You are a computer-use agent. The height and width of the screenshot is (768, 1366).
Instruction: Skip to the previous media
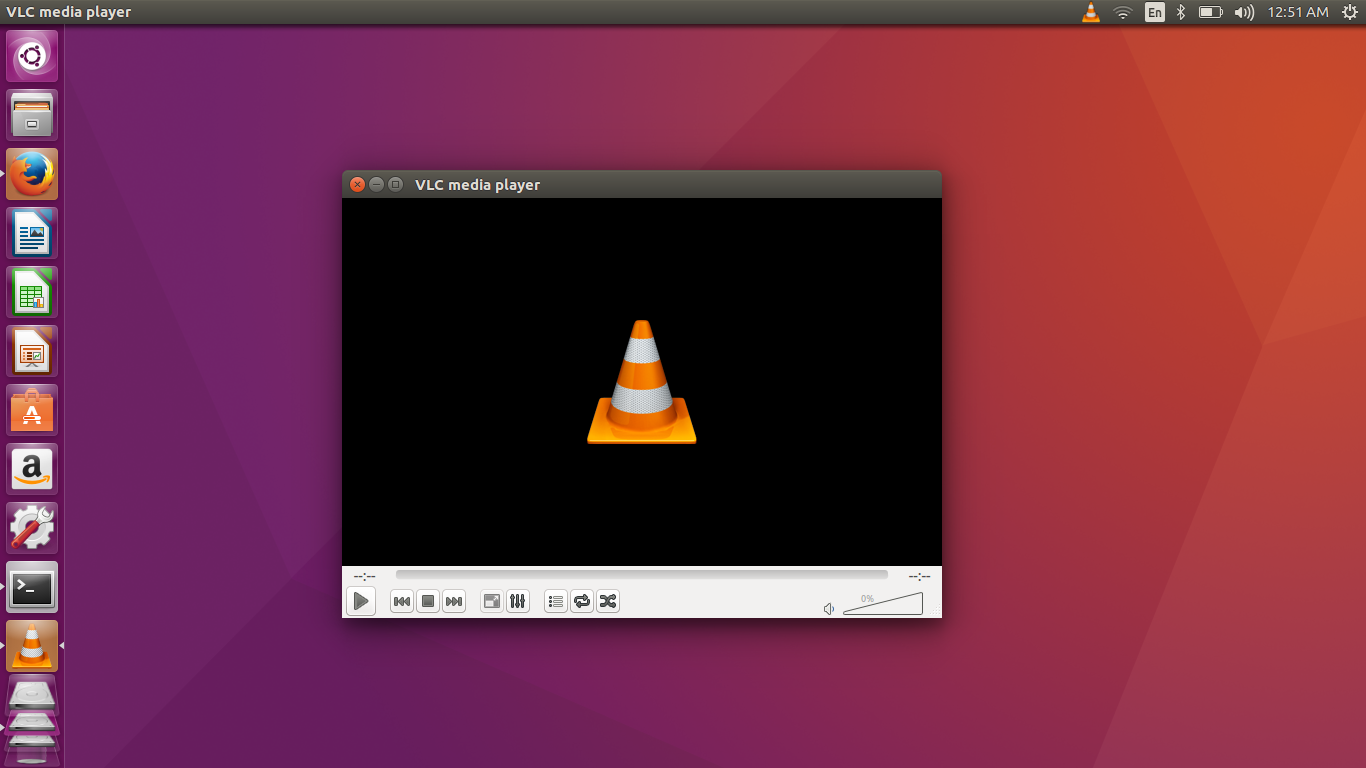tap(402, 601)
